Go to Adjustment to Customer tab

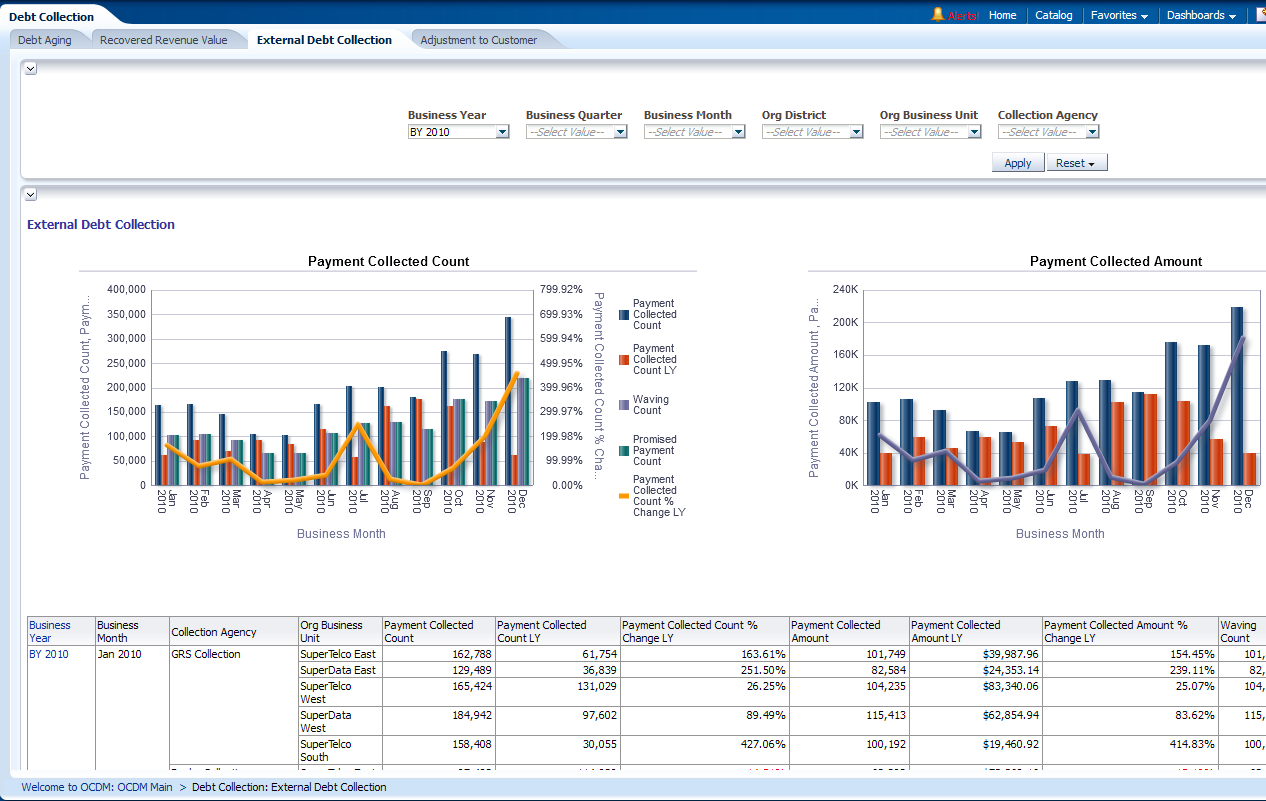pyautogui.click(x=478, y=40)
